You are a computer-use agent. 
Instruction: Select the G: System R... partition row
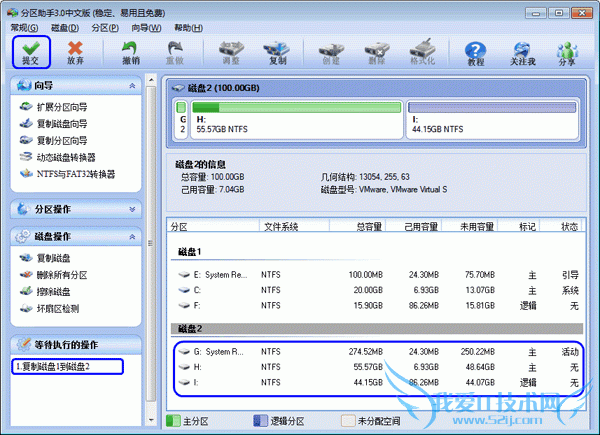(378, 352)
